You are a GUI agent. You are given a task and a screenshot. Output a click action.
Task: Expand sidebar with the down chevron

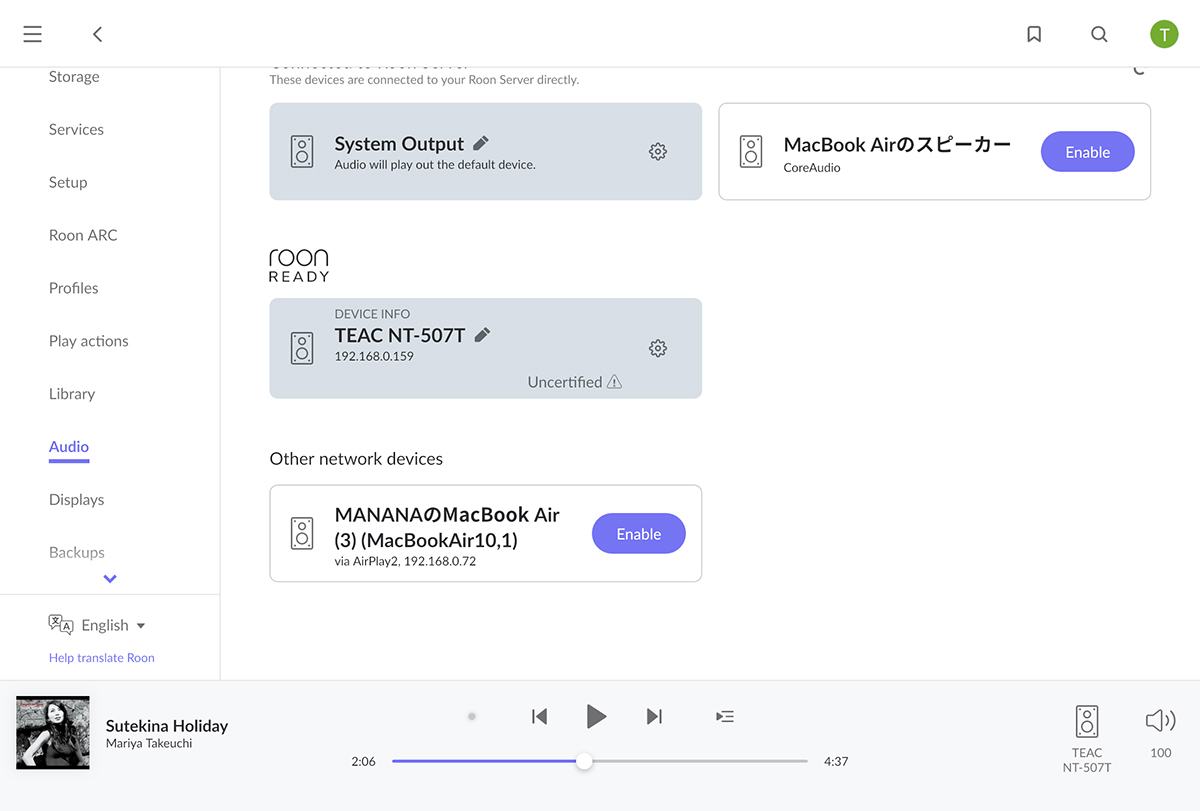[110, 579]
